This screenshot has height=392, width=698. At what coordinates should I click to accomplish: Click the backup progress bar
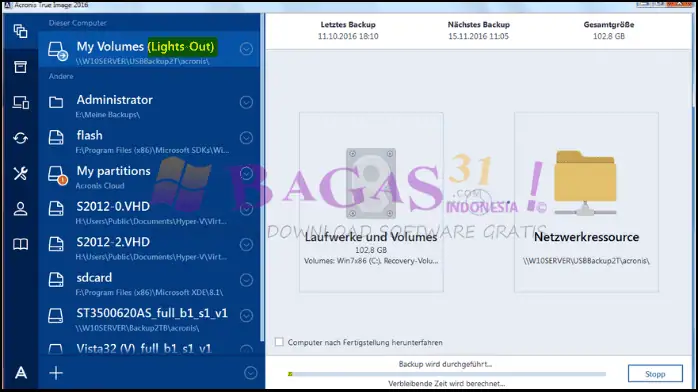coord(447,374)
